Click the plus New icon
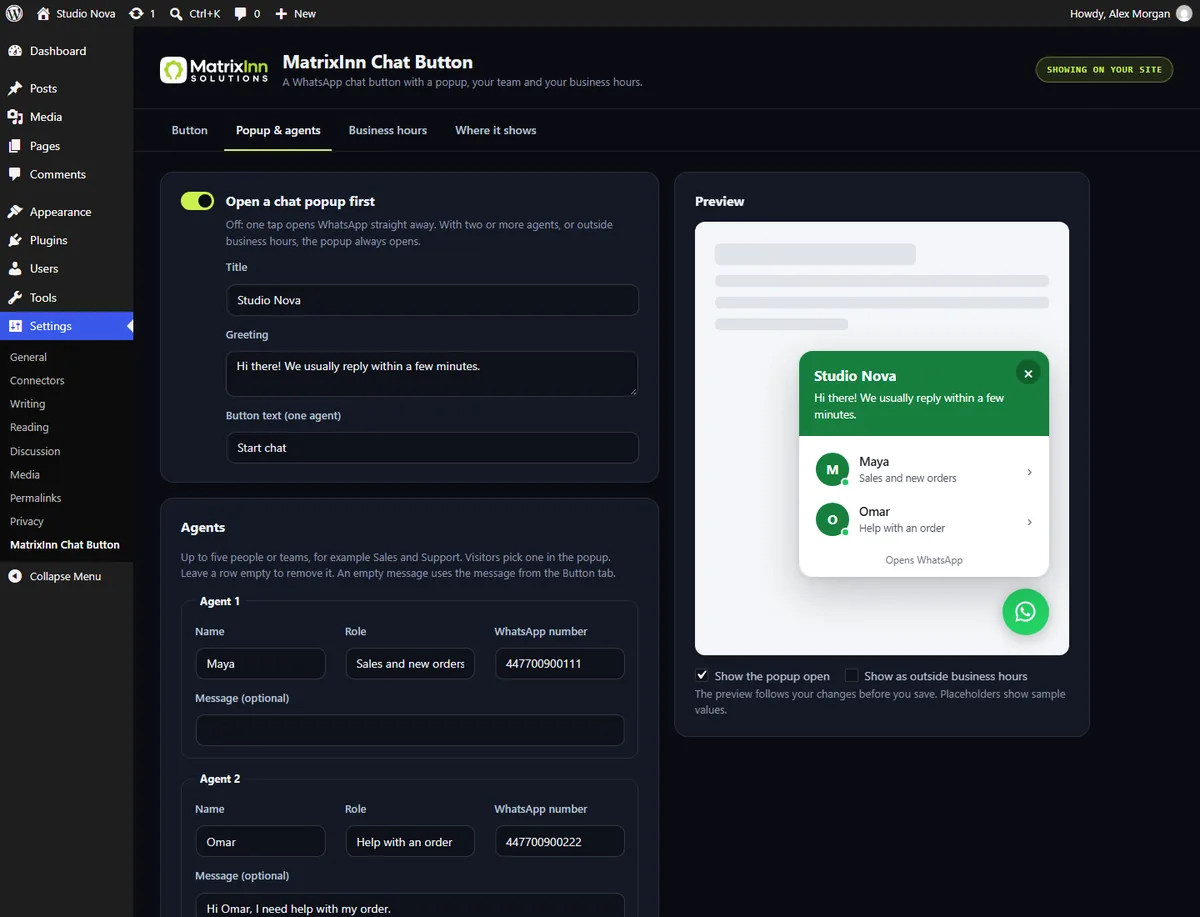This screenshot has width=1200, height=917. 281,14
